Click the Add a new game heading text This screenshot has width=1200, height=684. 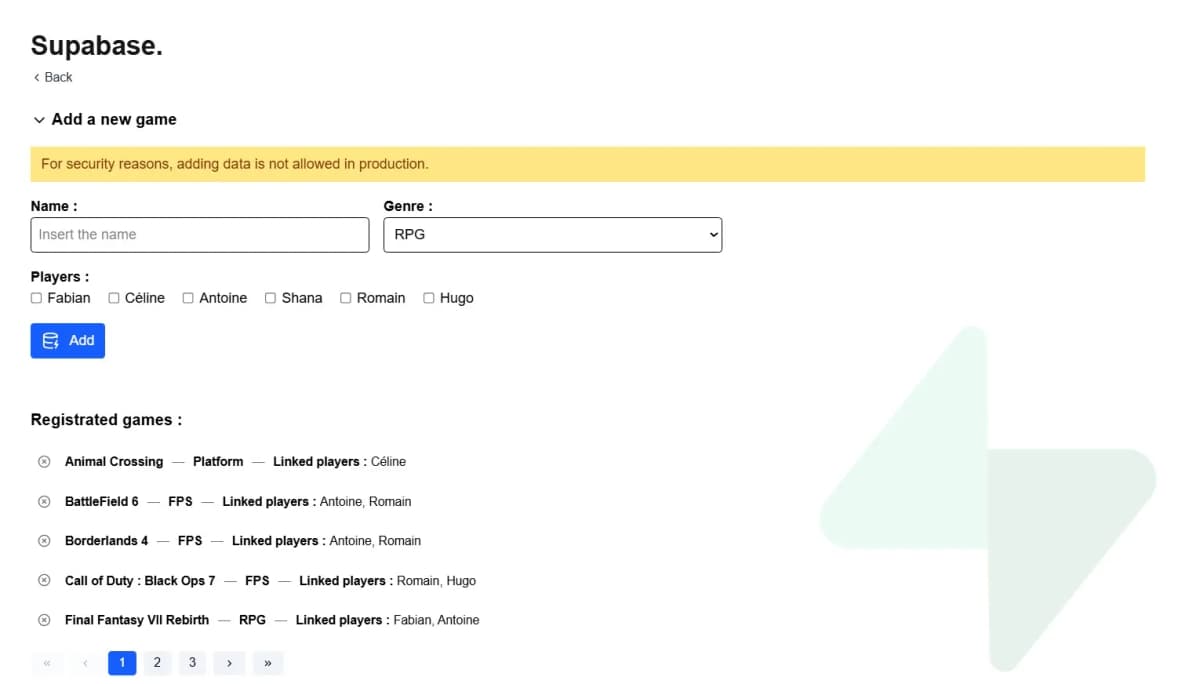pyautogui.click(x=114, y=119)
